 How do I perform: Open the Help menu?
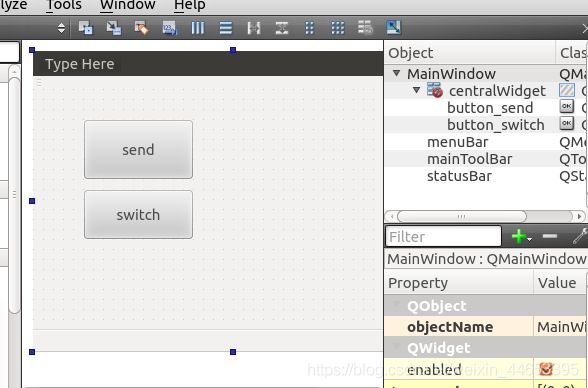(x=190, y=5)
